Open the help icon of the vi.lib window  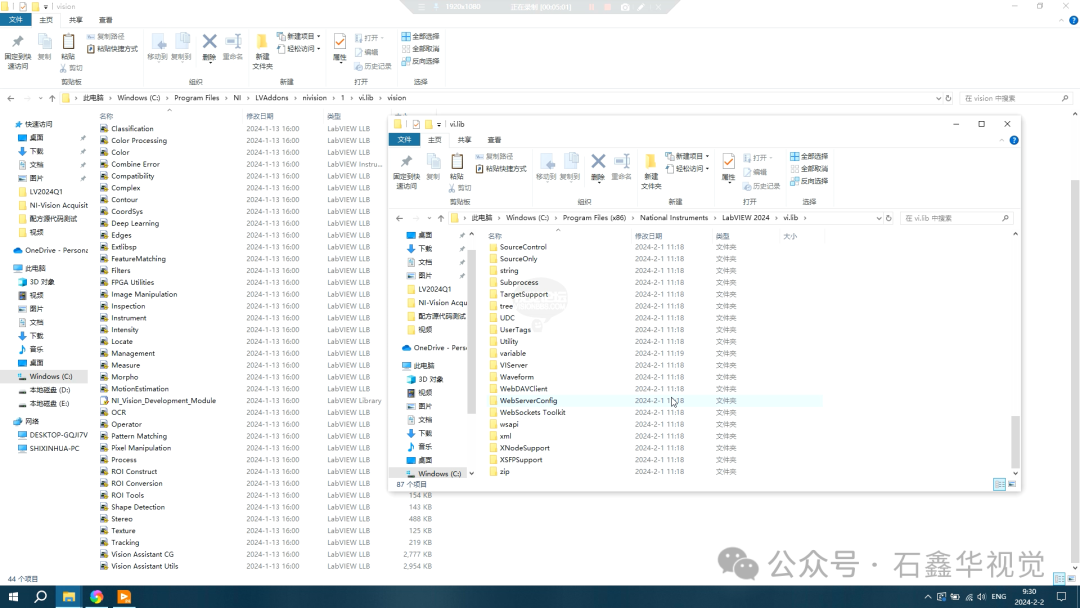tap(1014, 140)
